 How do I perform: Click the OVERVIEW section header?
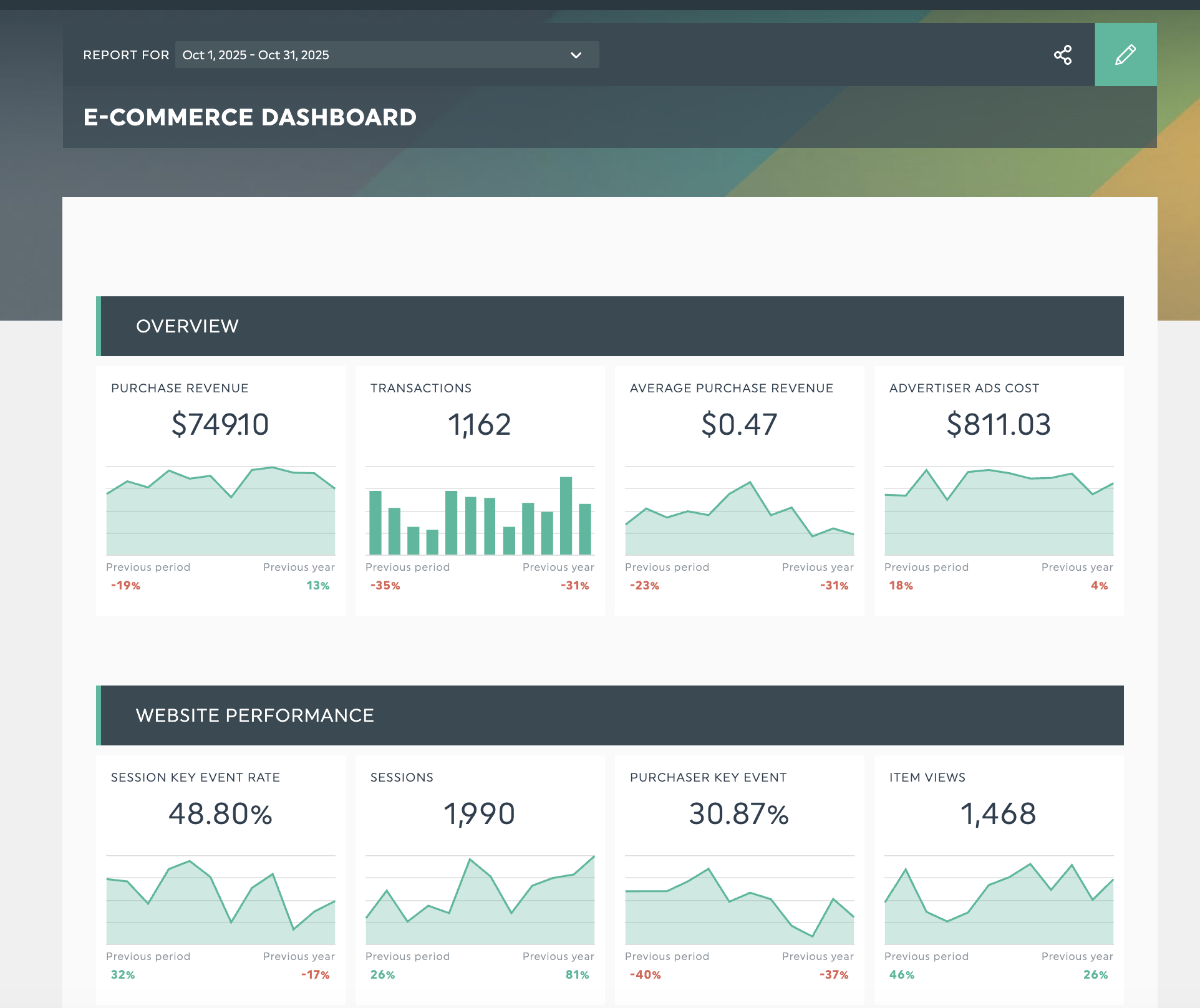click(187, 326)
